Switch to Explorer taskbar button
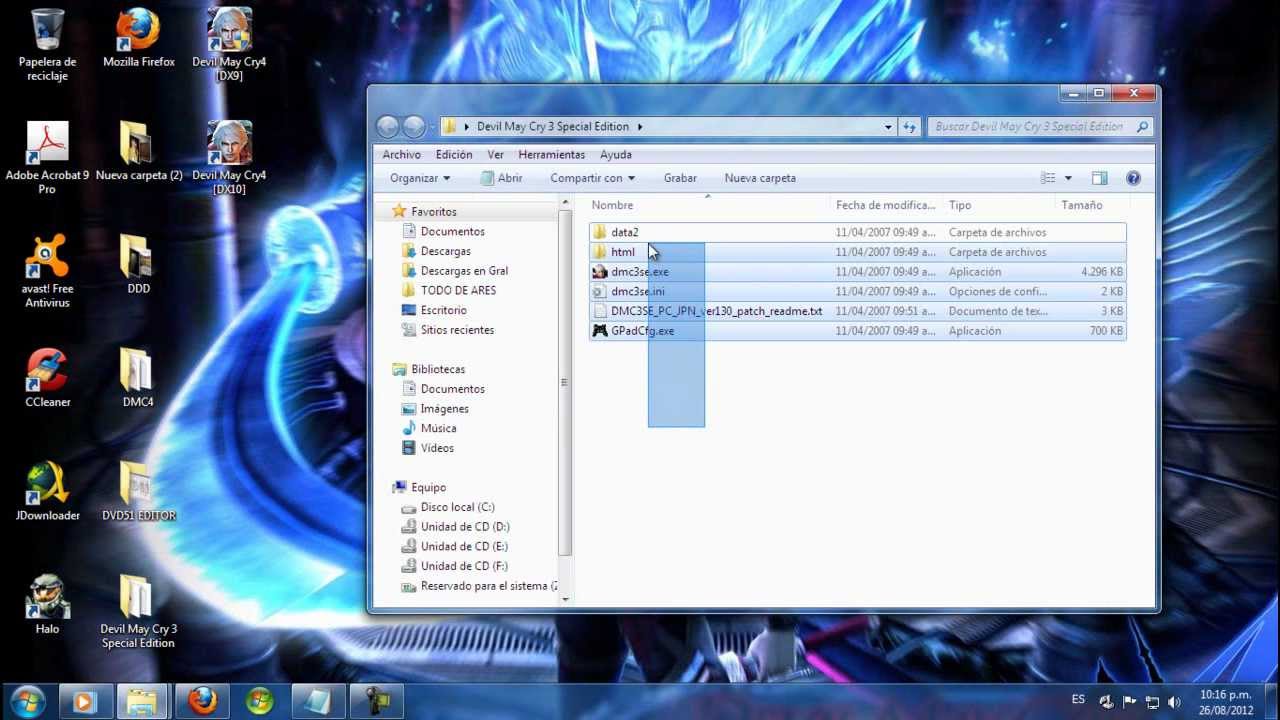Viewport: 1280px width, 720px height. pyautogui.click(x=143, y=702)
